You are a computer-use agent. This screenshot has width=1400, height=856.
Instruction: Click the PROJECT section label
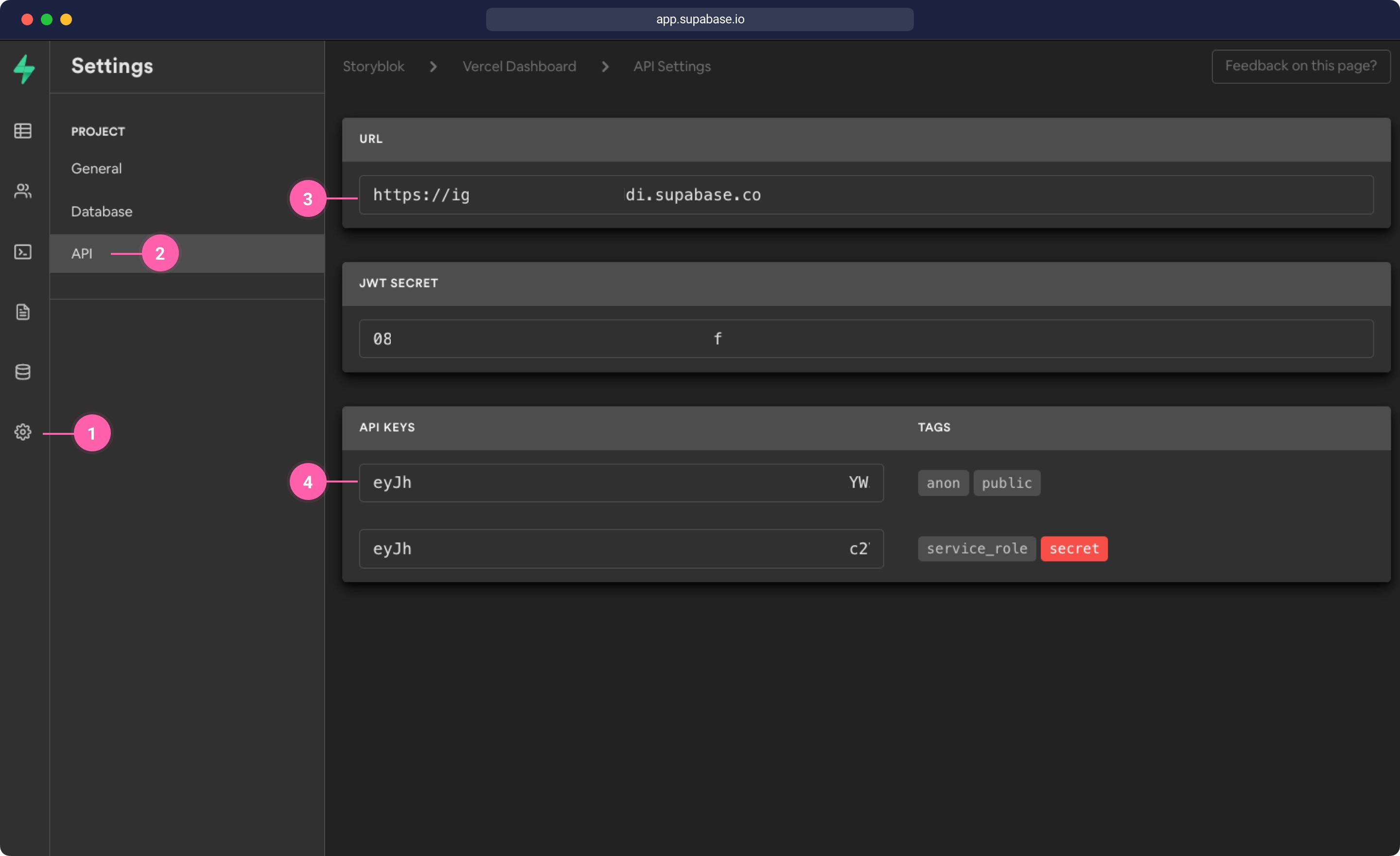98,131
